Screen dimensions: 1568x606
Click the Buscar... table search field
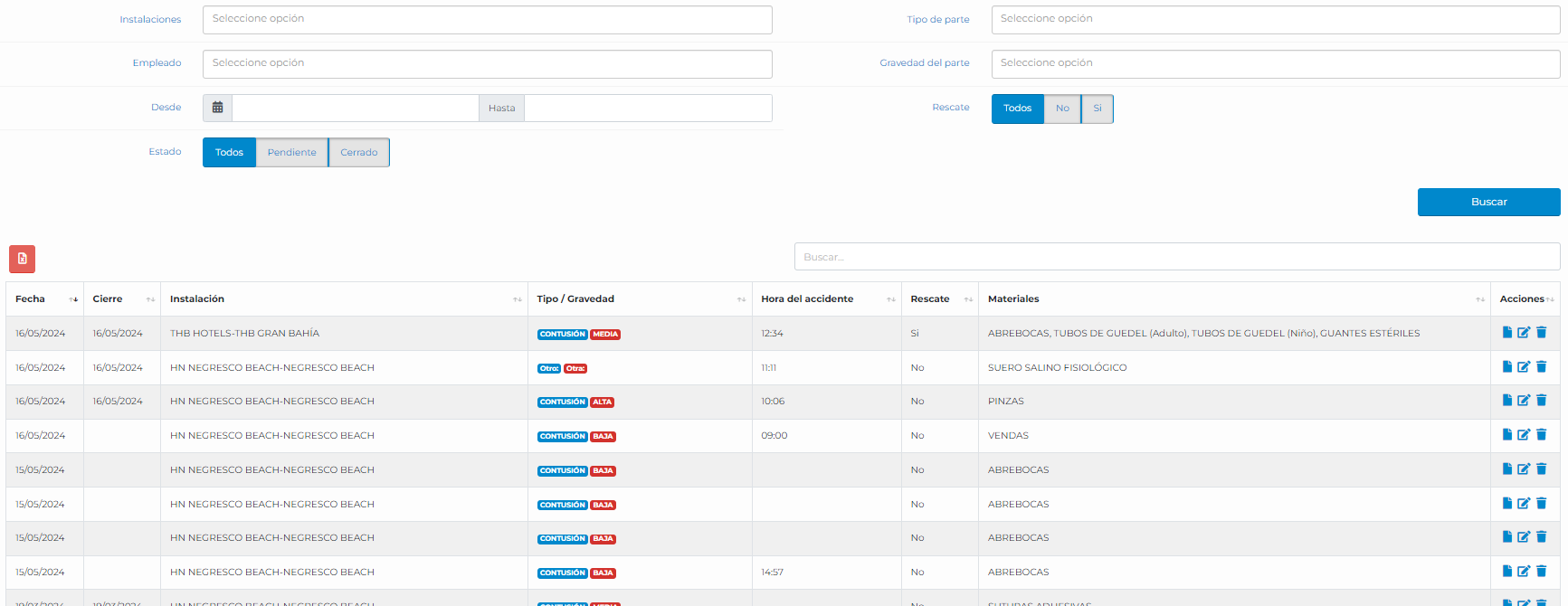tap(1176, 257)
